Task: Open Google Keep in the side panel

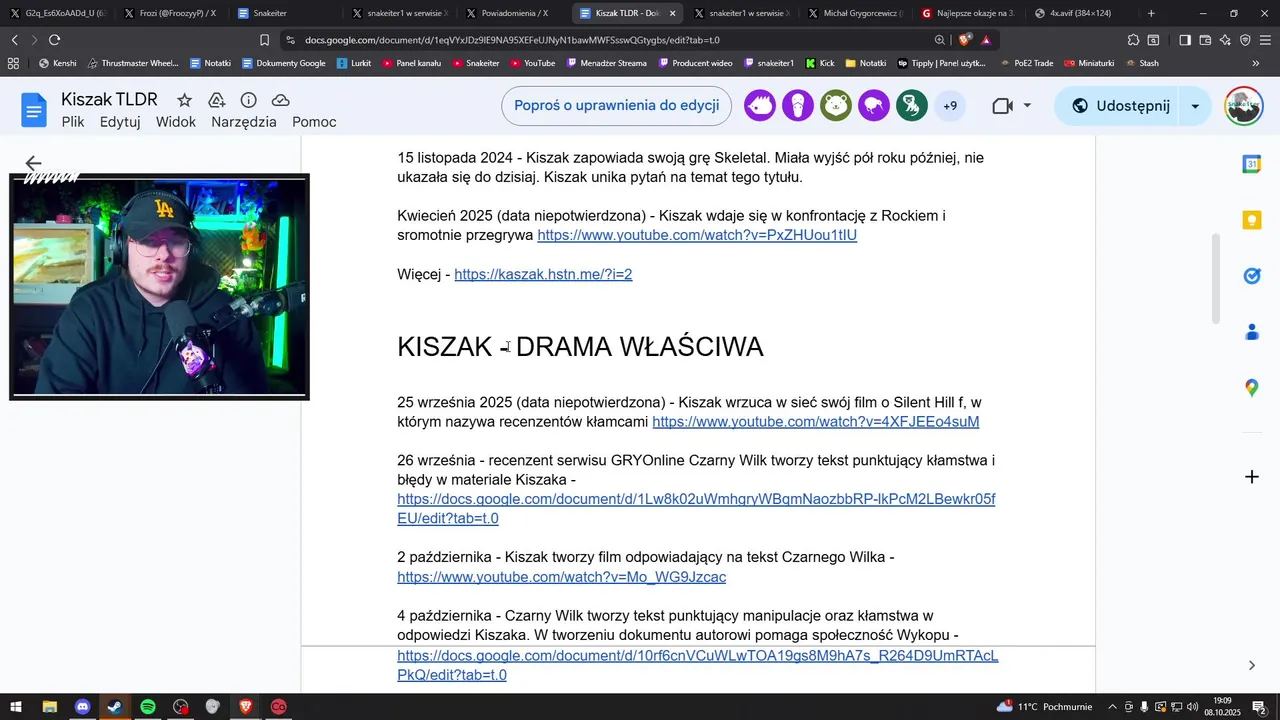Action: coord(1251,220)
